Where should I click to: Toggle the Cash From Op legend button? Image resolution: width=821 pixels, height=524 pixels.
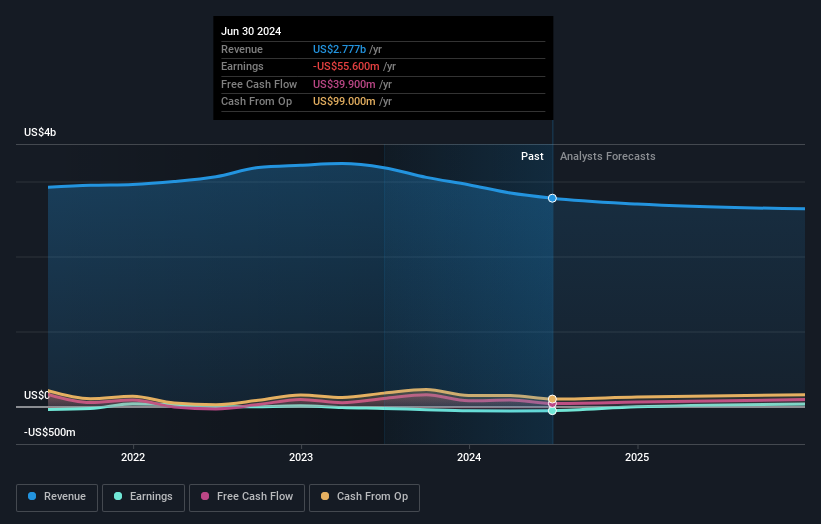[364, 497]
